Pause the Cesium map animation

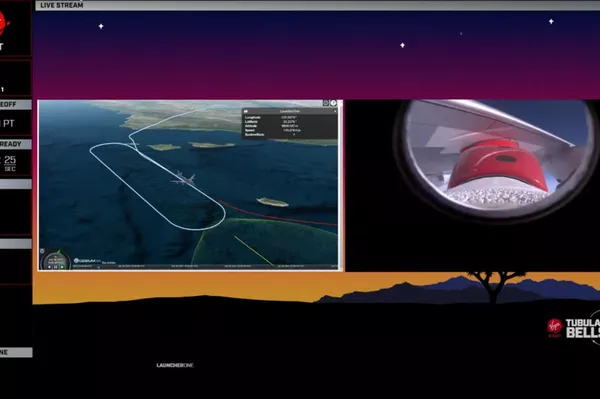tap(55, 267)
